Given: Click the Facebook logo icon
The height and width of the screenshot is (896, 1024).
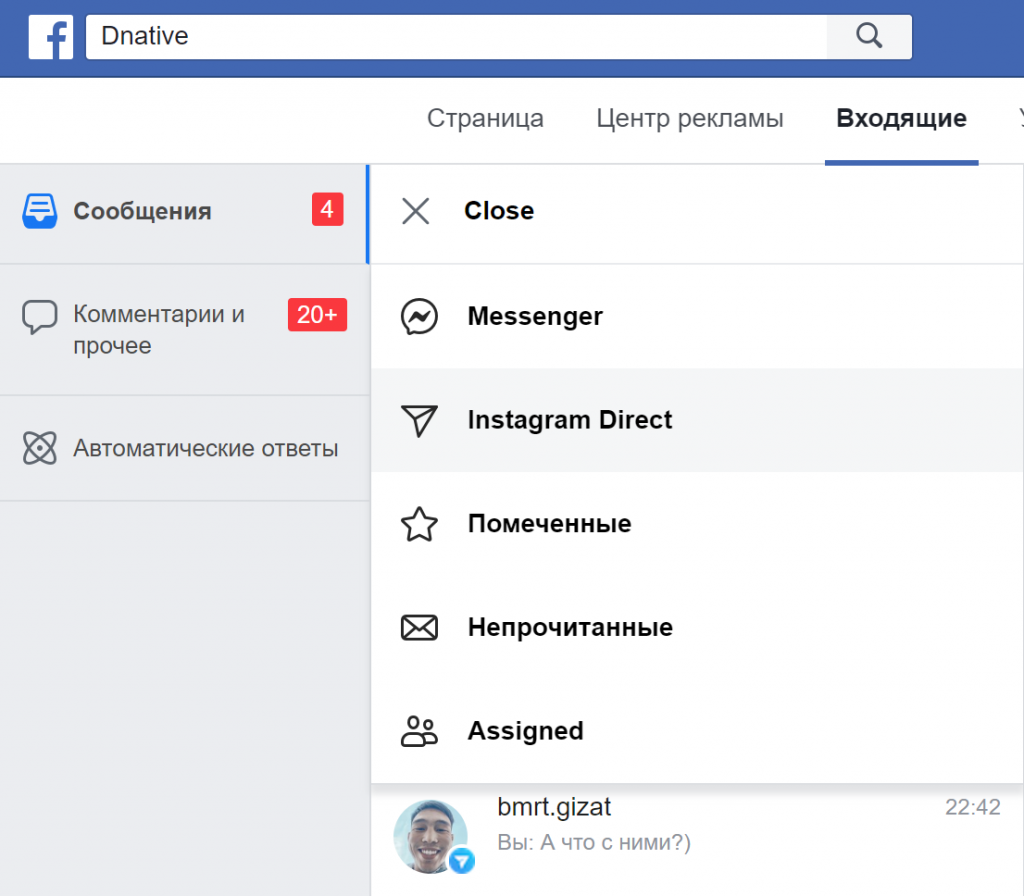Looking at the screenshot, I should point(50,38).
